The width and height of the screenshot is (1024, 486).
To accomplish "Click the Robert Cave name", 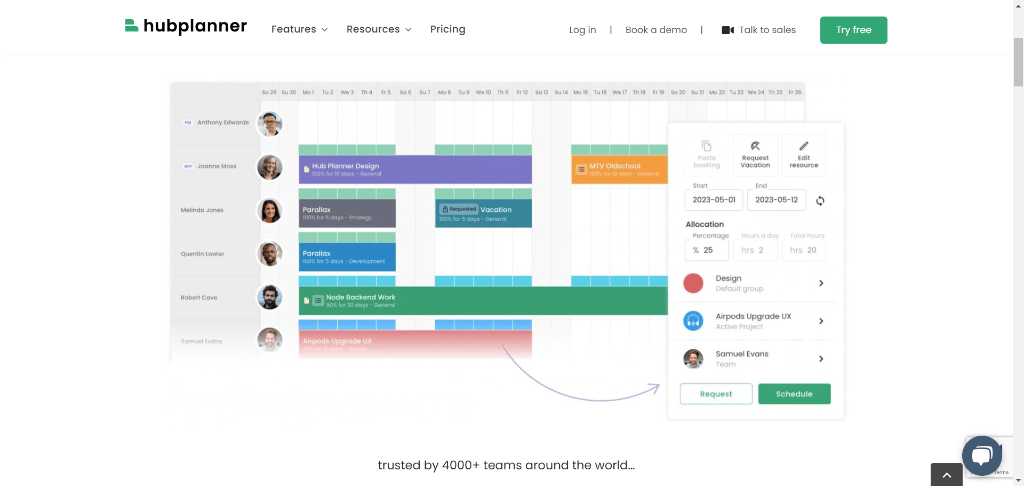I will pos(199,298).
